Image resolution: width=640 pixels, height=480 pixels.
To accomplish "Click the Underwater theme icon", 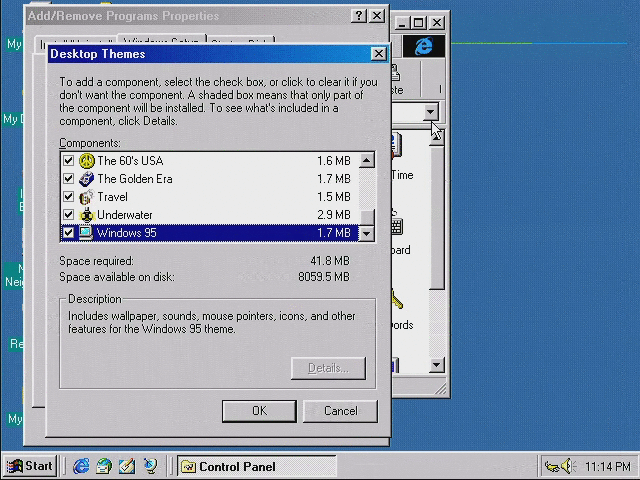I will point(87,215).
